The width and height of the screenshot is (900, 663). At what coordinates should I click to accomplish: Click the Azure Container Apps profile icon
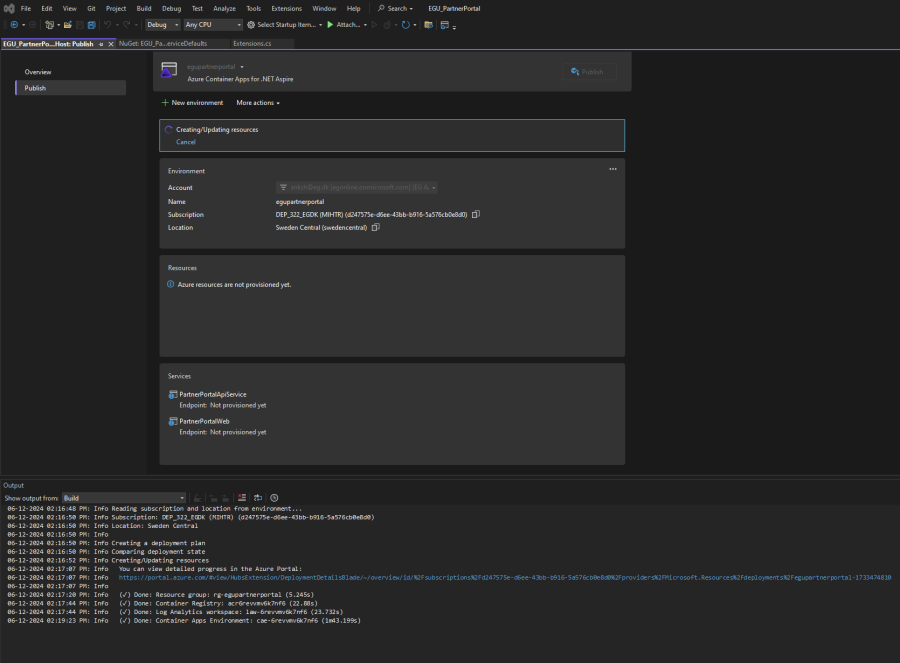click(169, 70)
